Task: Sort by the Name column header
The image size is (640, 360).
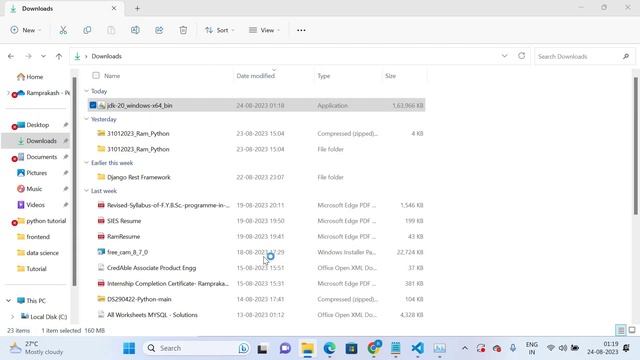Action: pos(112,76)
